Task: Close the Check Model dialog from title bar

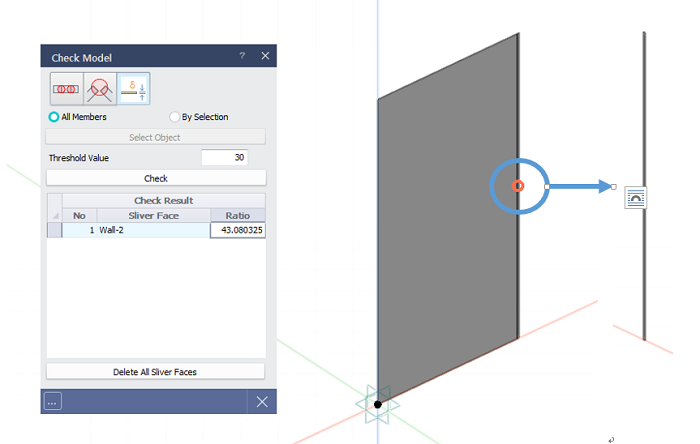Action: (x=265, y=57)
